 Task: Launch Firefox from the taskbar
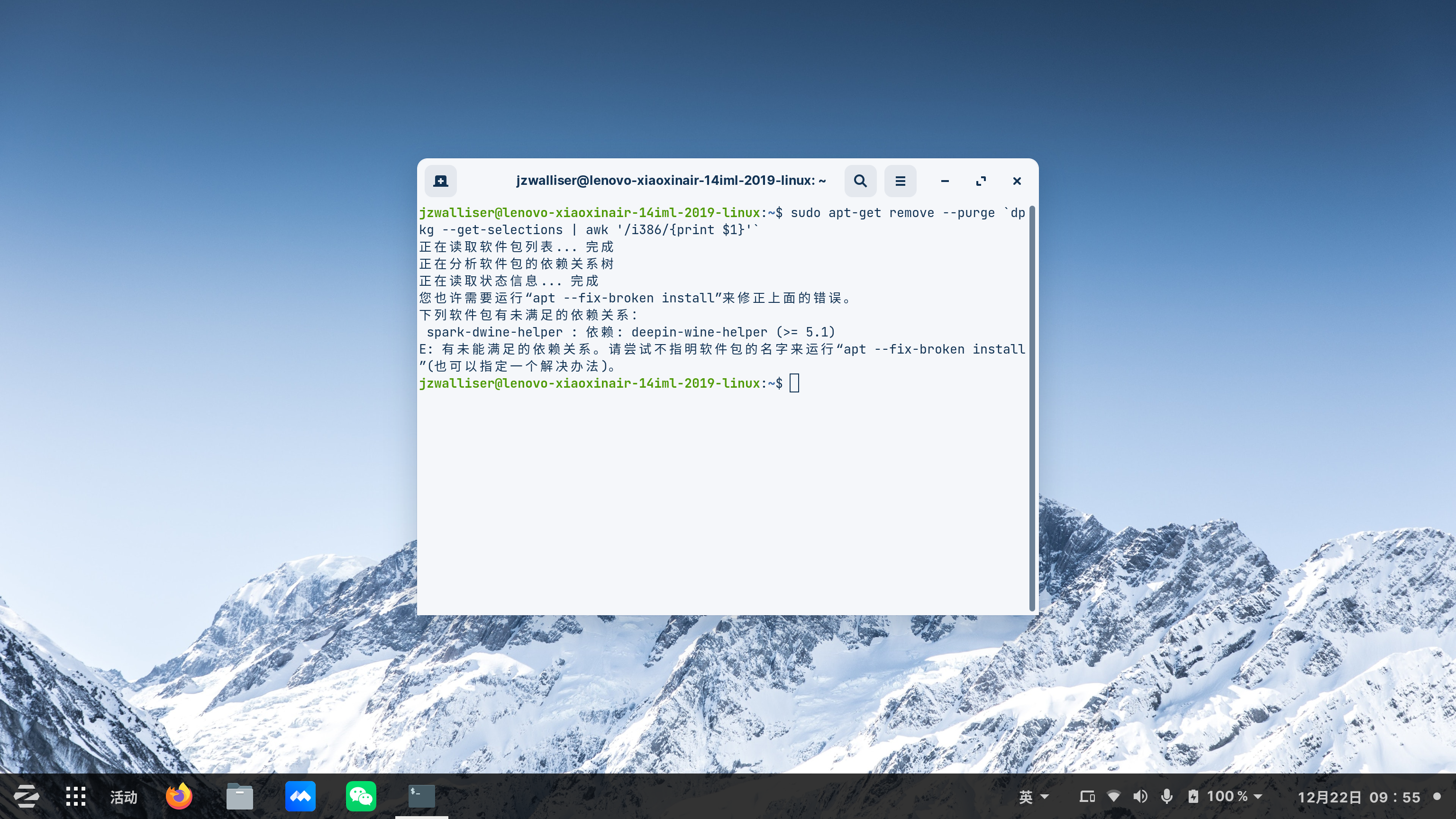click(179, 796)
